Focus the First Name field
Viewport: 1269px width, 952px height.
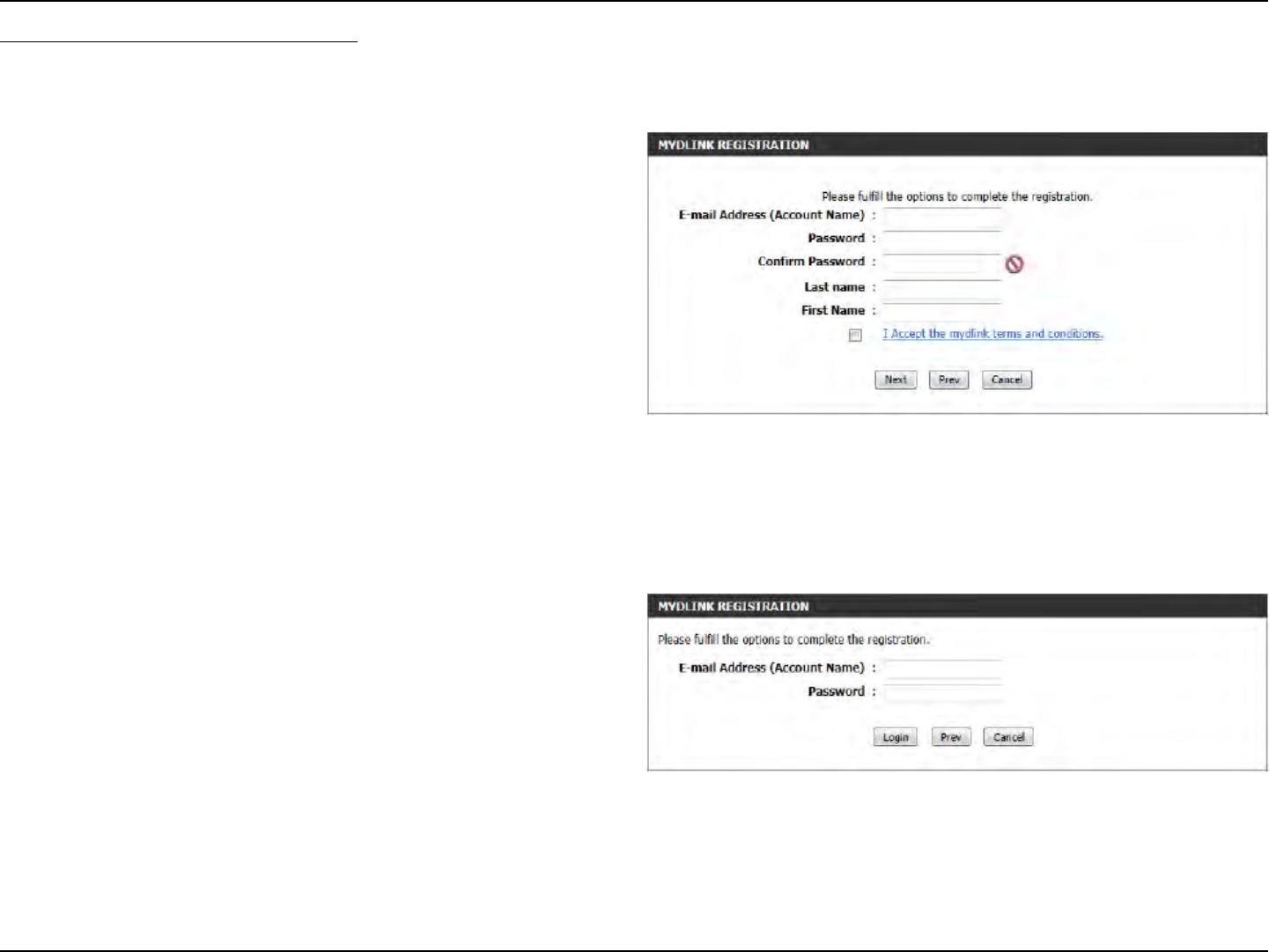[942, 312]
